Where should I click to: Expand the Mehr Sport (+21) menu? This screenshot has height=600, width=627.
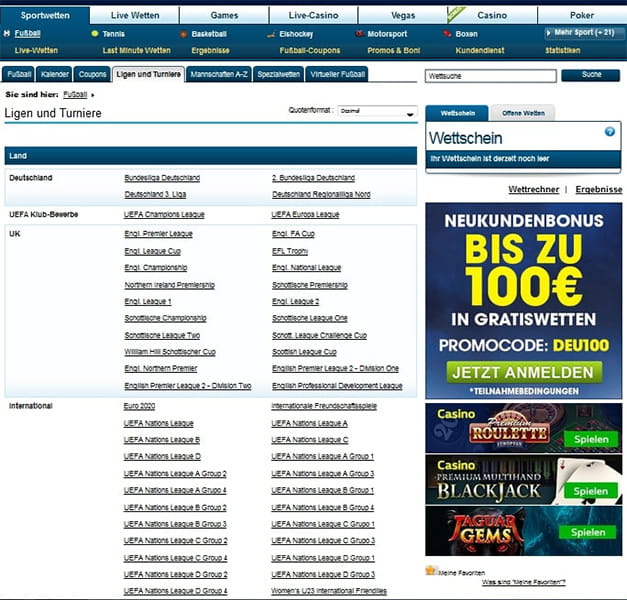tap(583, 33)
